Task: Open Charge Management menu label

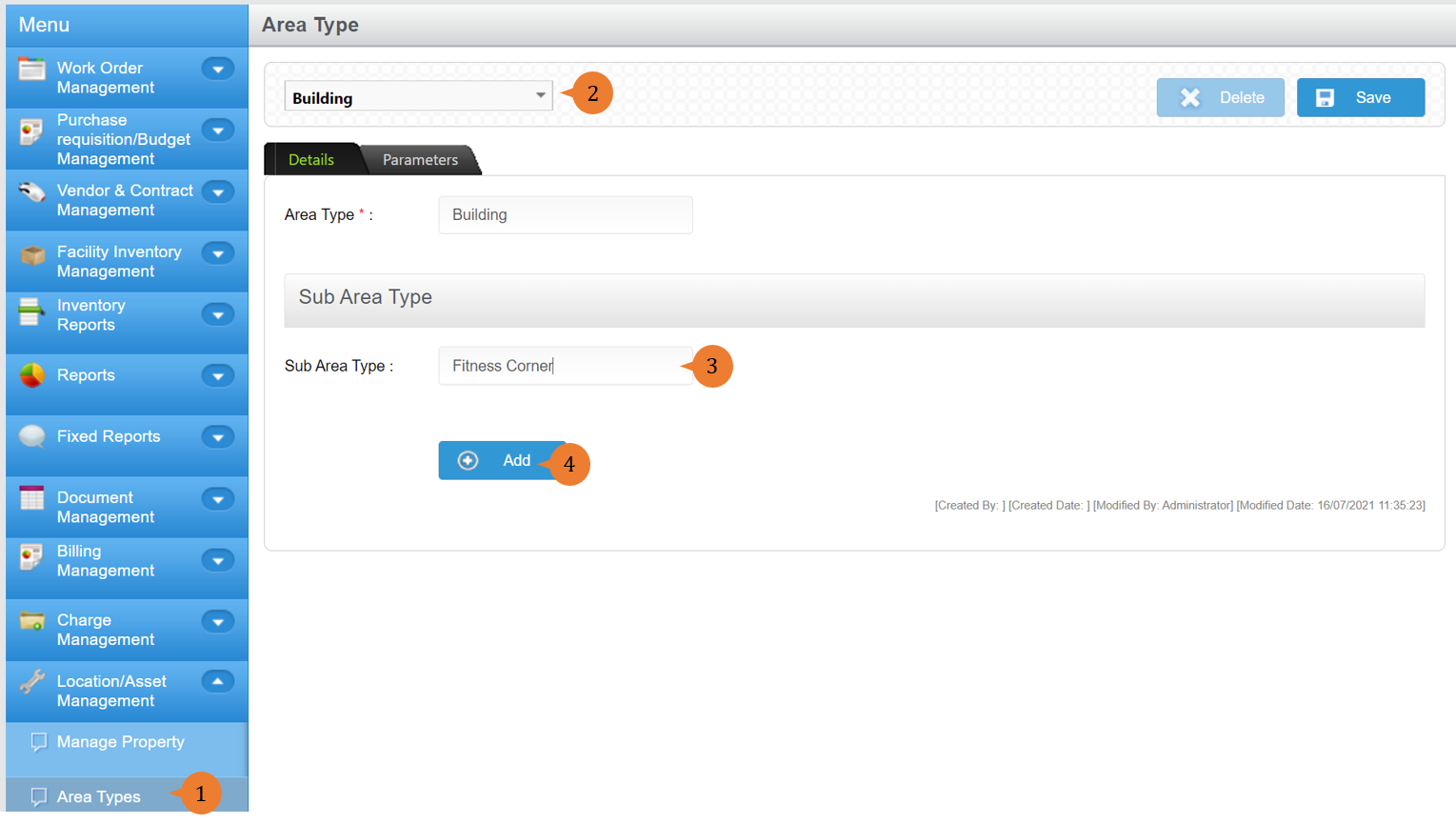Action: (105, 630)
